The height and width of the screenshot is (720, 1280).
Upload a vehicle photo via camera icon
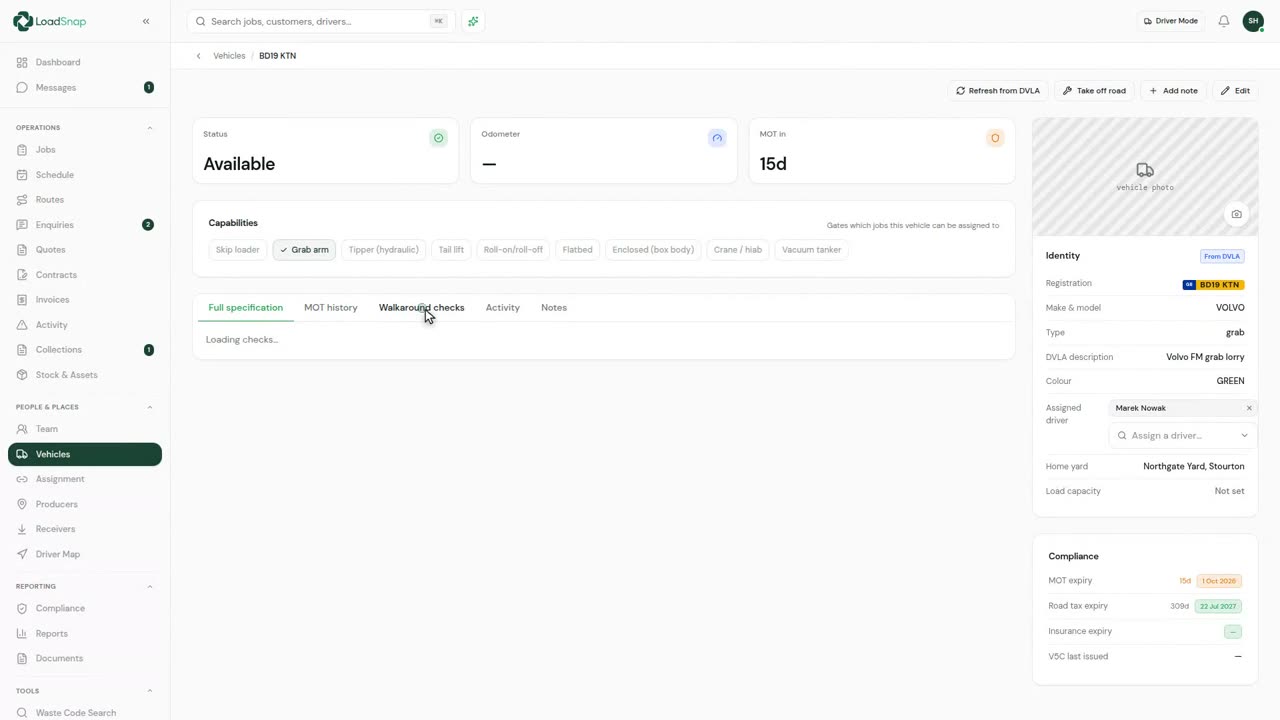[1237, 214]
